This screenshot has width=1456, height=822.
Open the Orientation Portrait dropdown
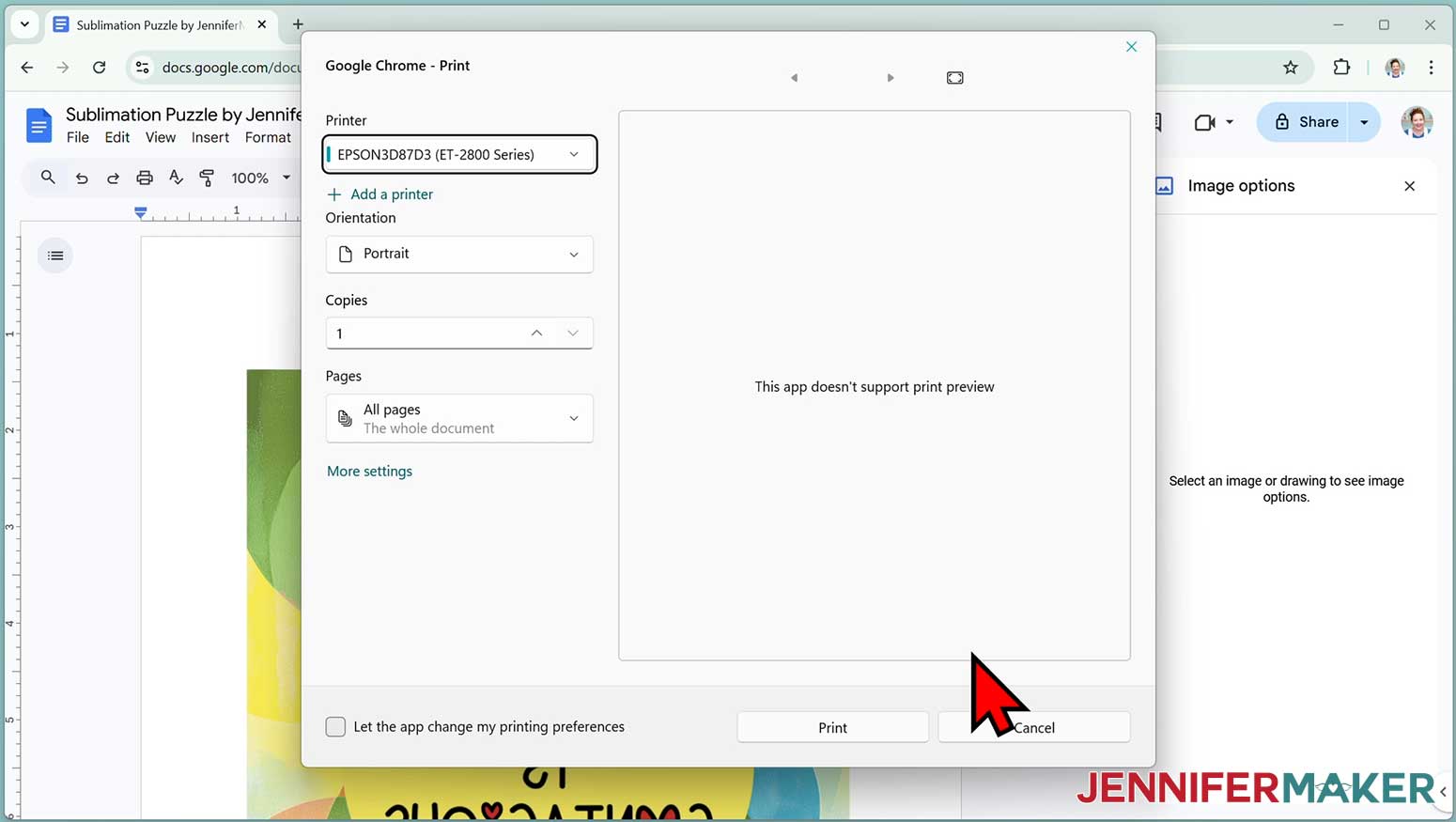(x=459, y=254)
